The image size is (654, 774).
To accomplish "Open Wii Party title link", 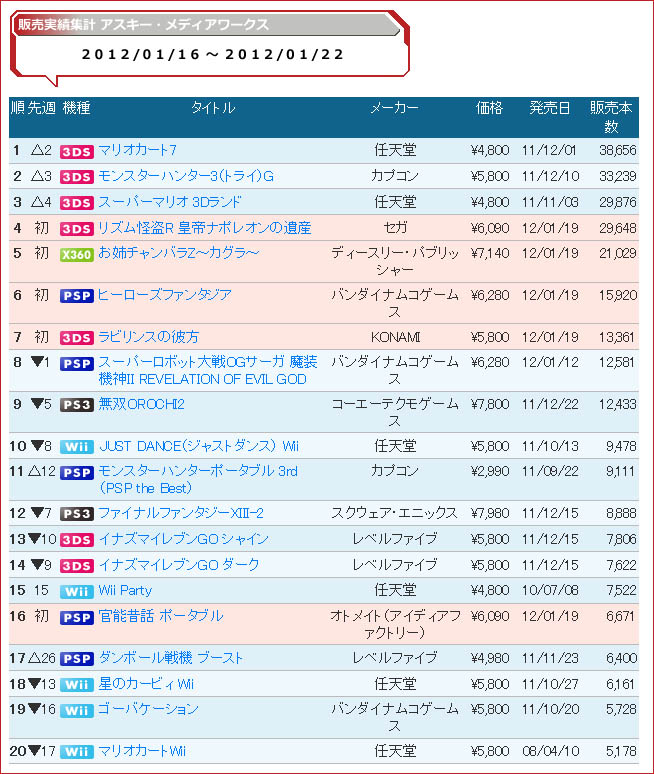I will 125,590.
